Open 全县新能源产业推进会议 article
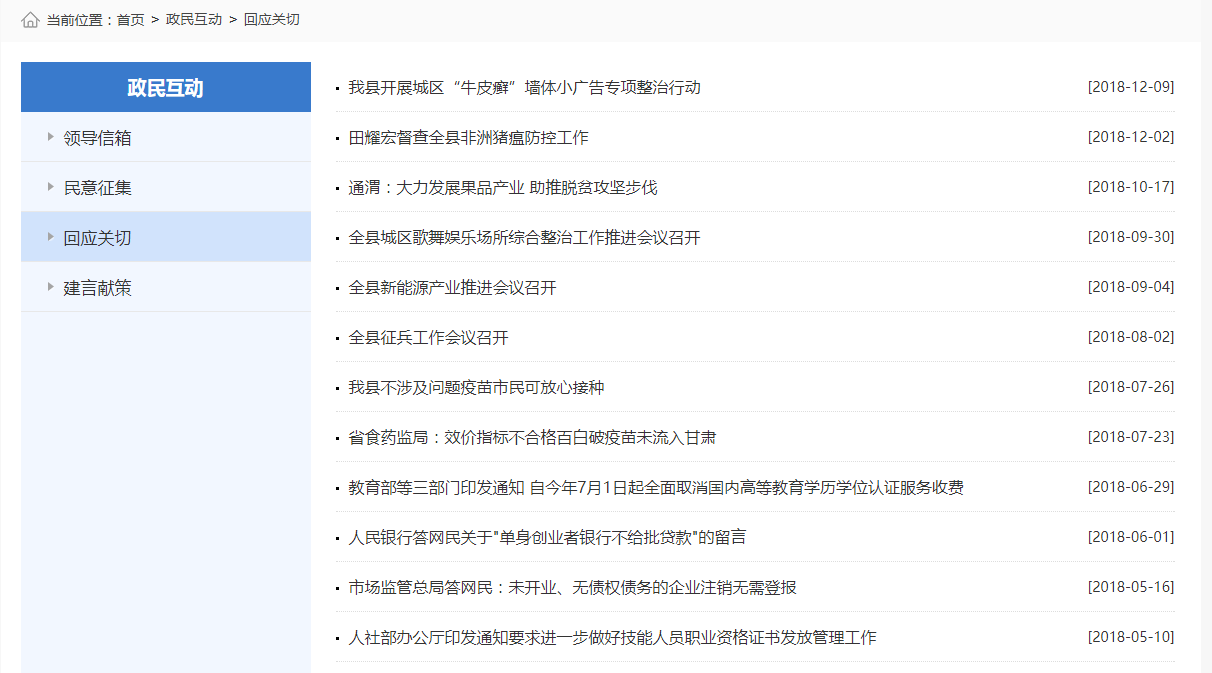The width and height of the screenshot is (1212, 673). (452, 288)
